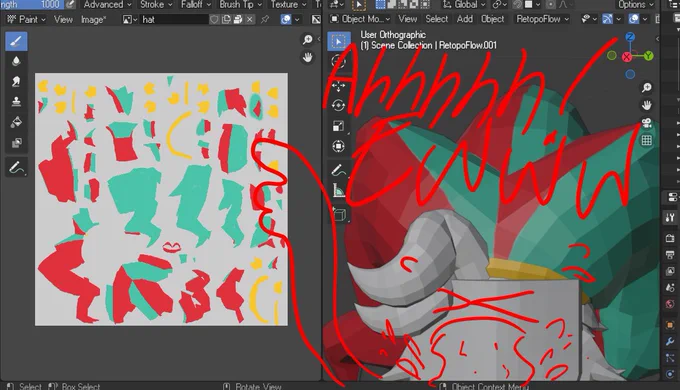
Task: Expand the Texture dropdown
Action: click(288, 4)
